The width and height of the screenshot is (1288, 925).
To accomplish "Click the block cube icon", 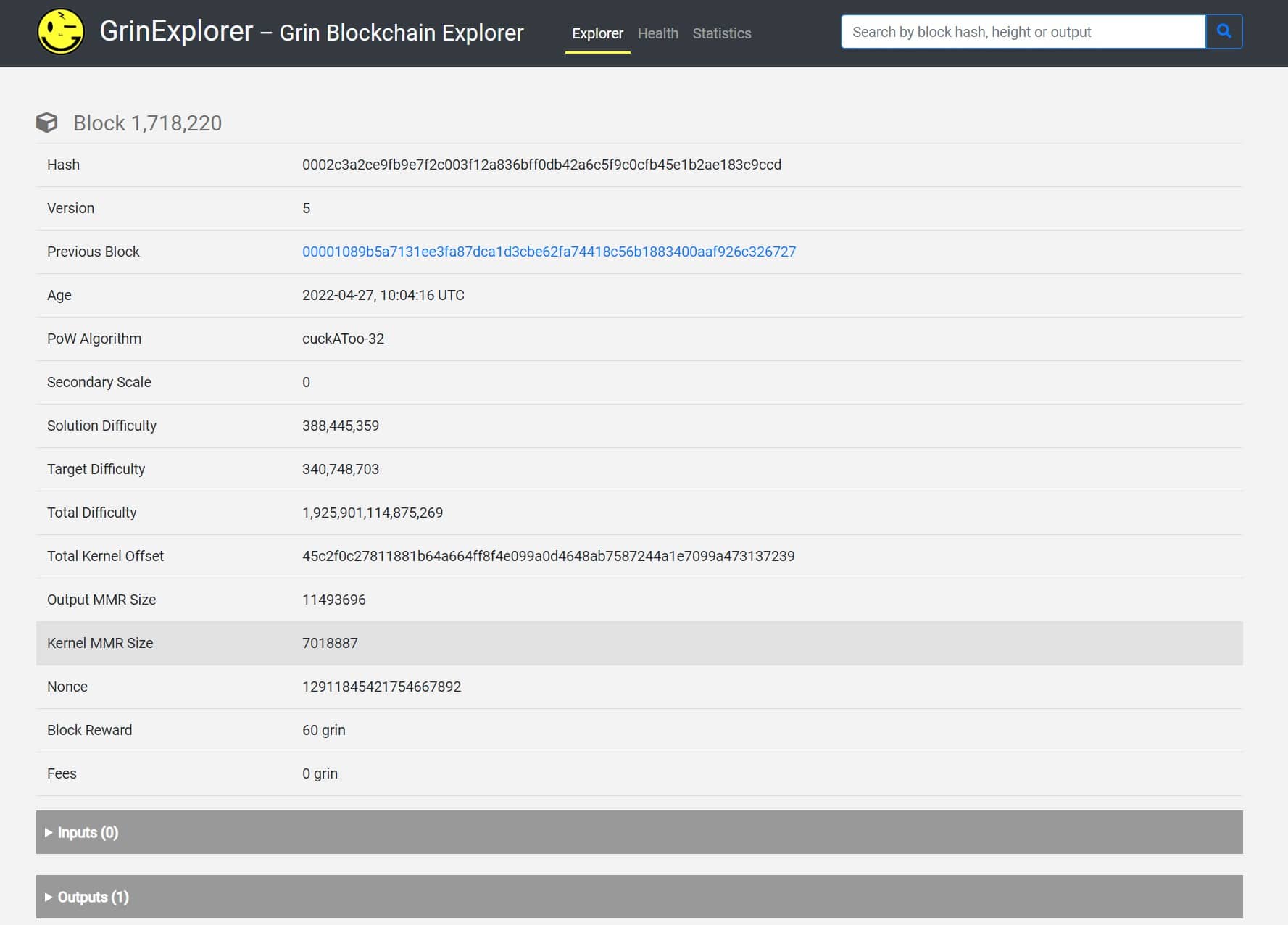I will [47, 123].
